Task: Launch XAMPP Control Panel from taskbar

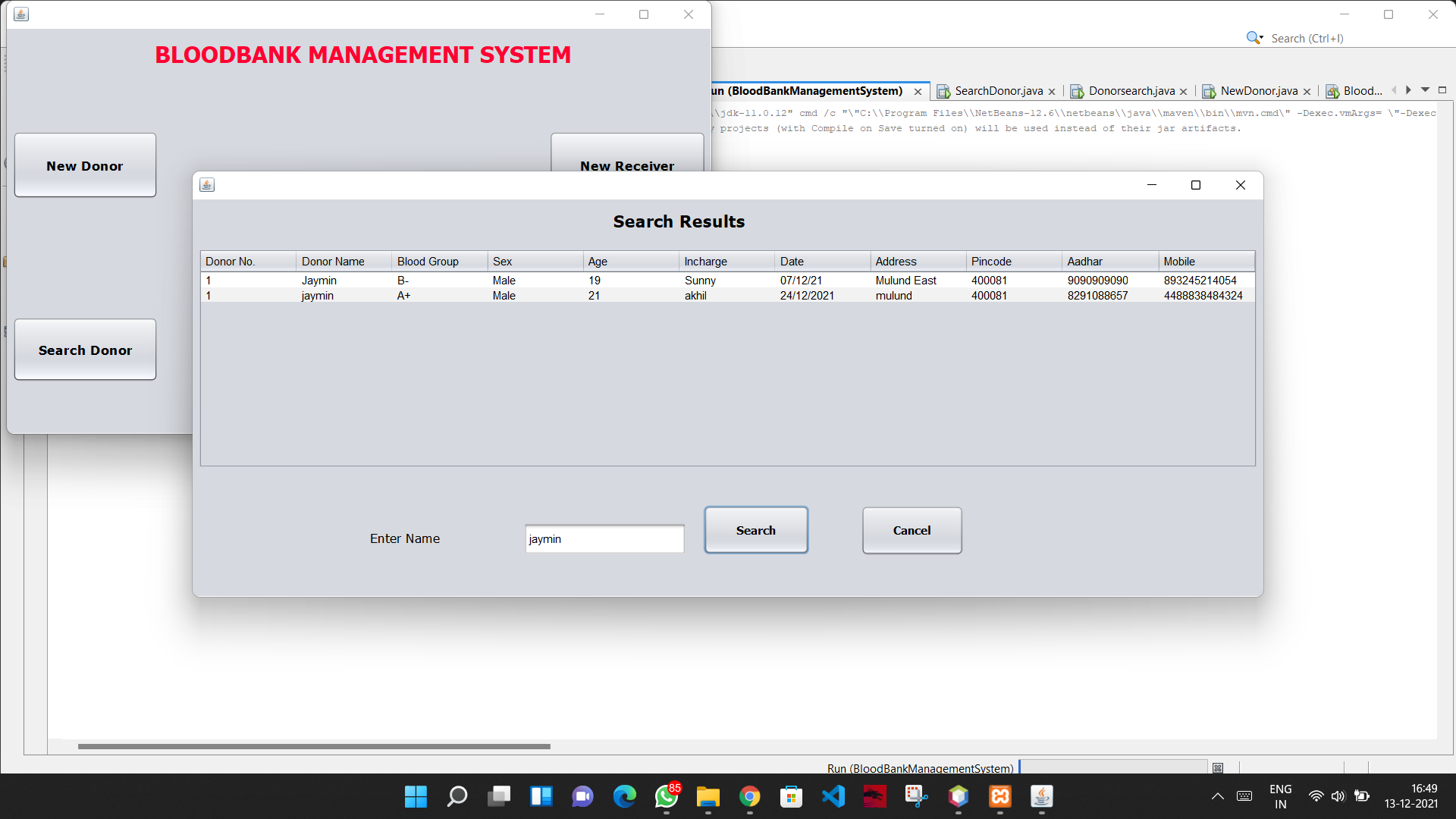Action: point(1000,796)
